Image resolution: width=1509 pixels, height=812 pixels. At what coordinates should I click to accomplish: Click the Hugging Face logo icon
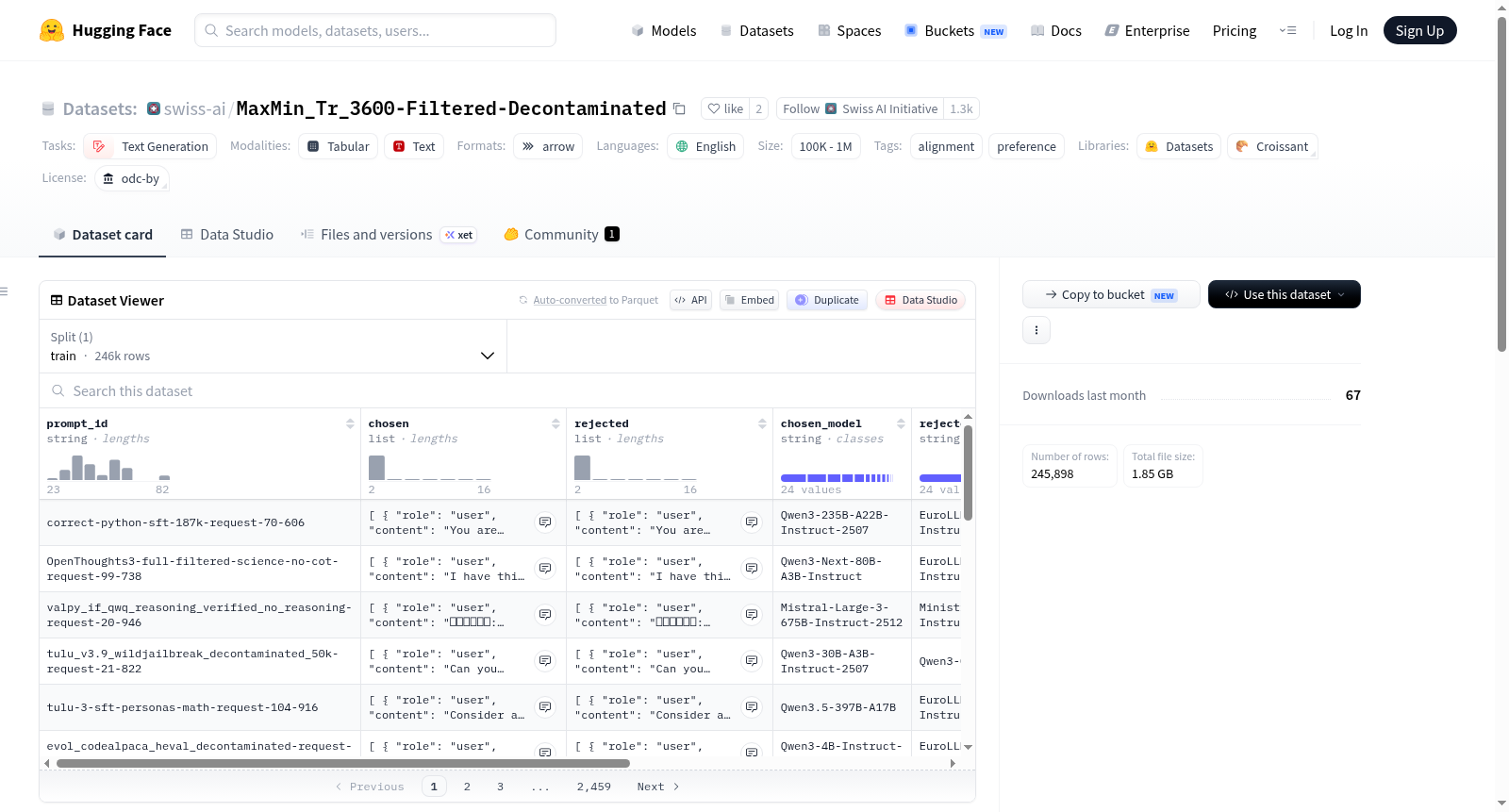52,30
